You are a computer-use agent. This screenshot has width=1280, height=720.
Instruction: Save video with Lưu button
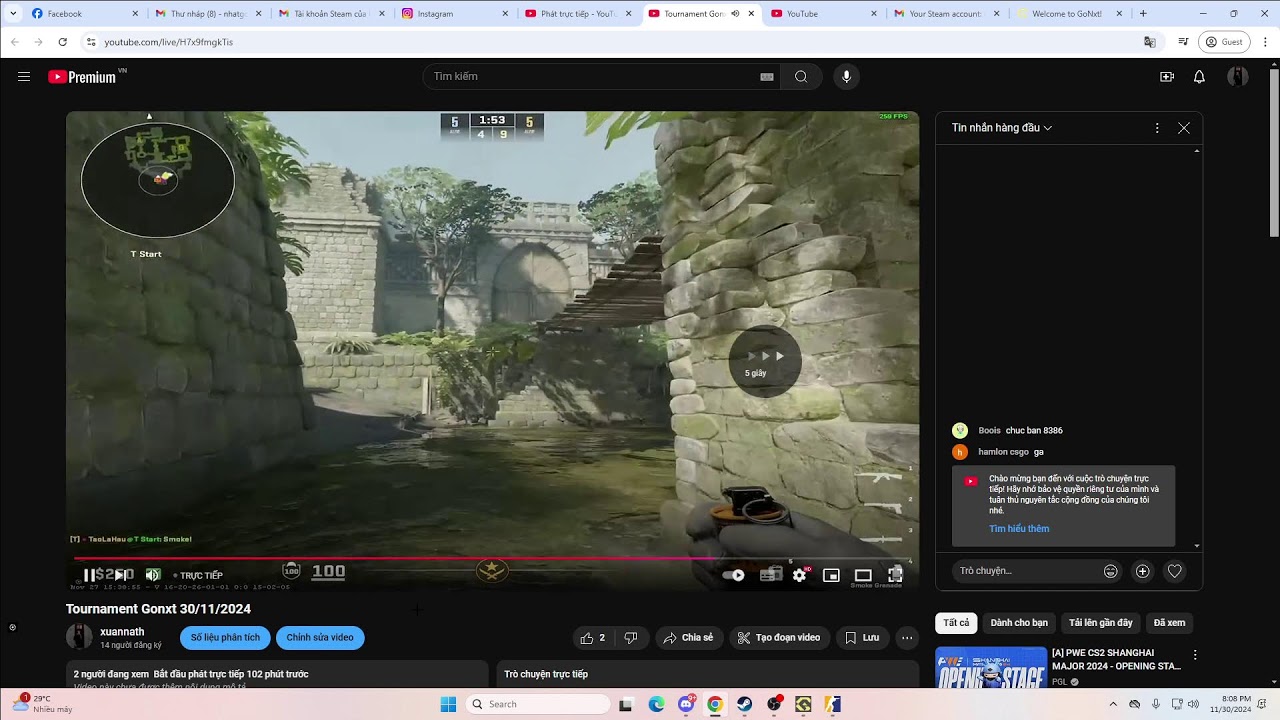pos(862,638)
